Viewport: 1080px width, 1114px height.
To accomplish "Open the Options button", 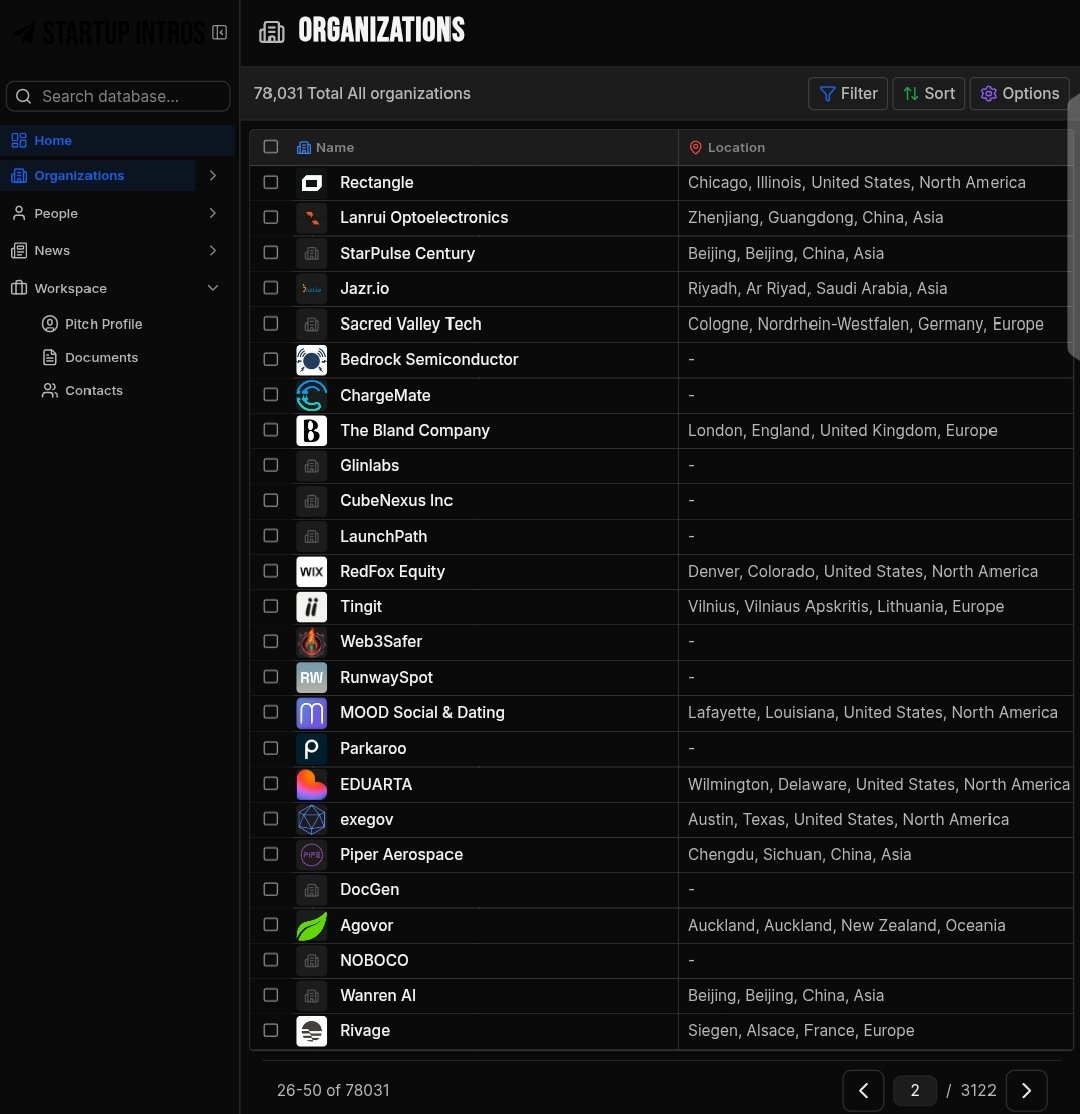I will point(1020,93).
